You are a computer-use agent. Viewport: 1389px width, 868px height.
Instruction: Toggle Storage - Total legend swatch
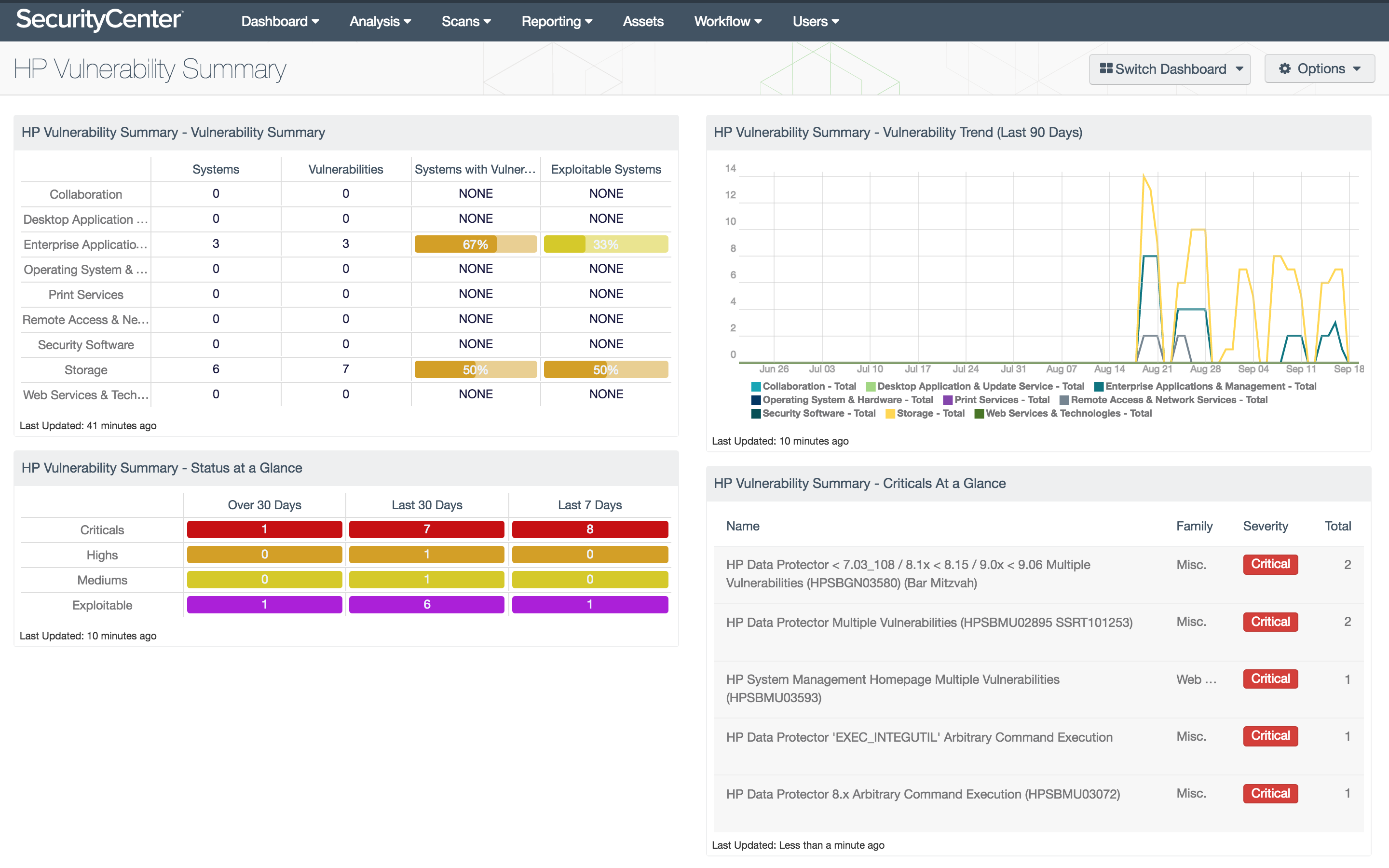(x=890, y=414)
